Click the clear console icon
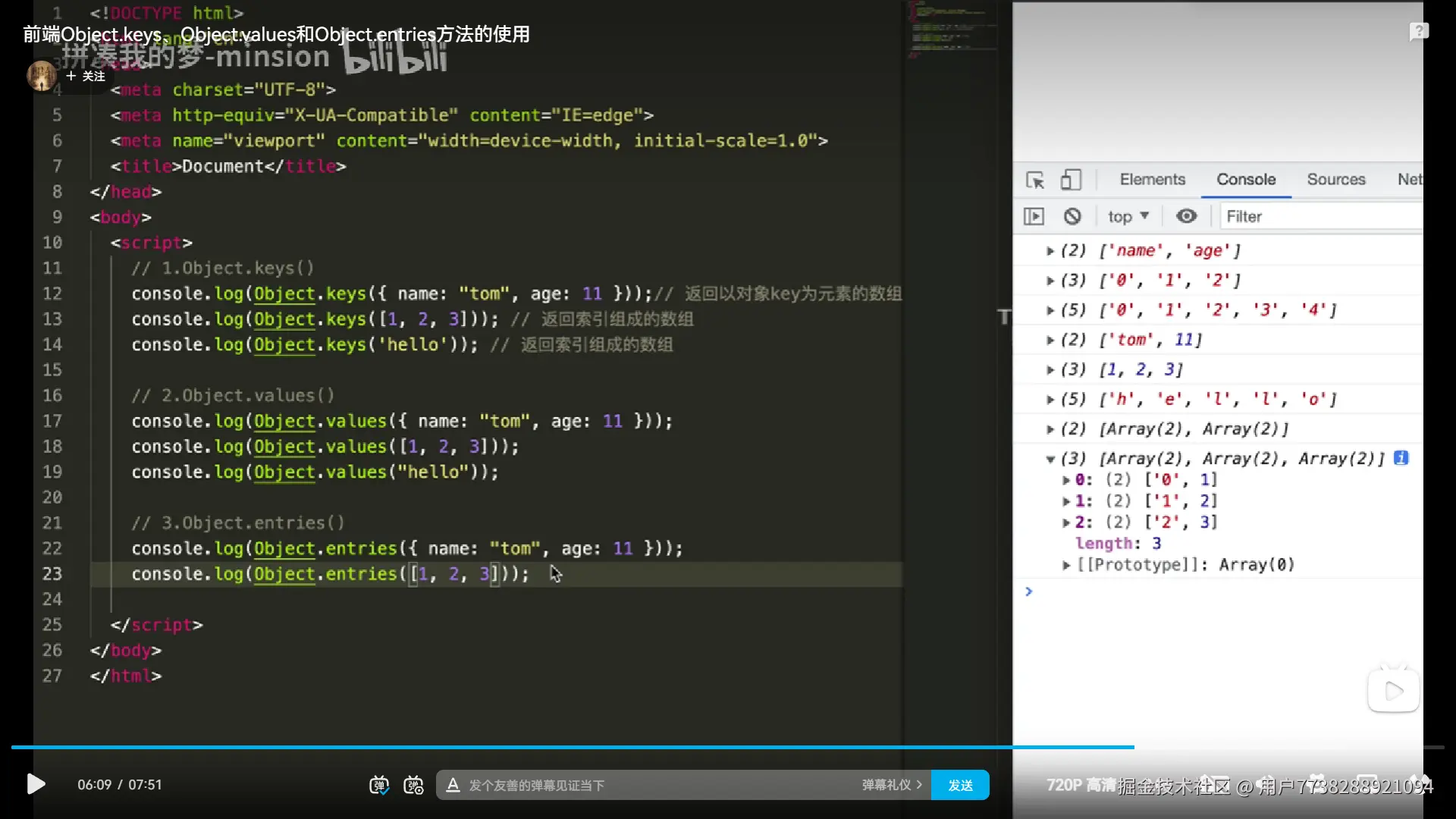 pos(1072,217)
